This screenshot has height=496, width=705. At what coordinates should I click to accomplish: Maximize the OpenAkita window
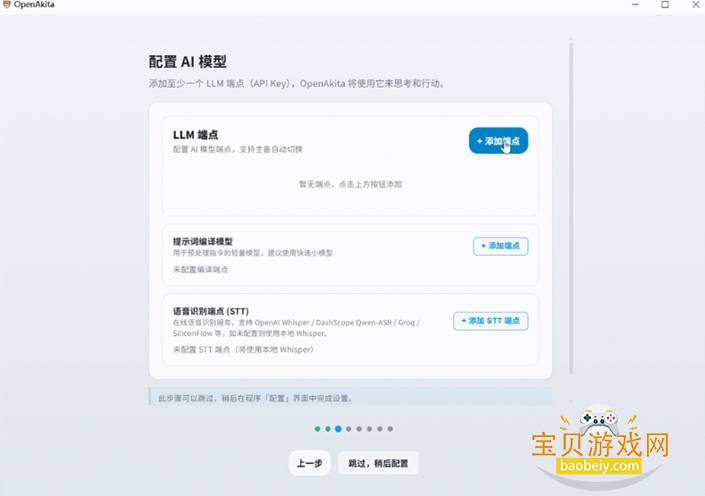pyautogui.click(x=665, y=5)
